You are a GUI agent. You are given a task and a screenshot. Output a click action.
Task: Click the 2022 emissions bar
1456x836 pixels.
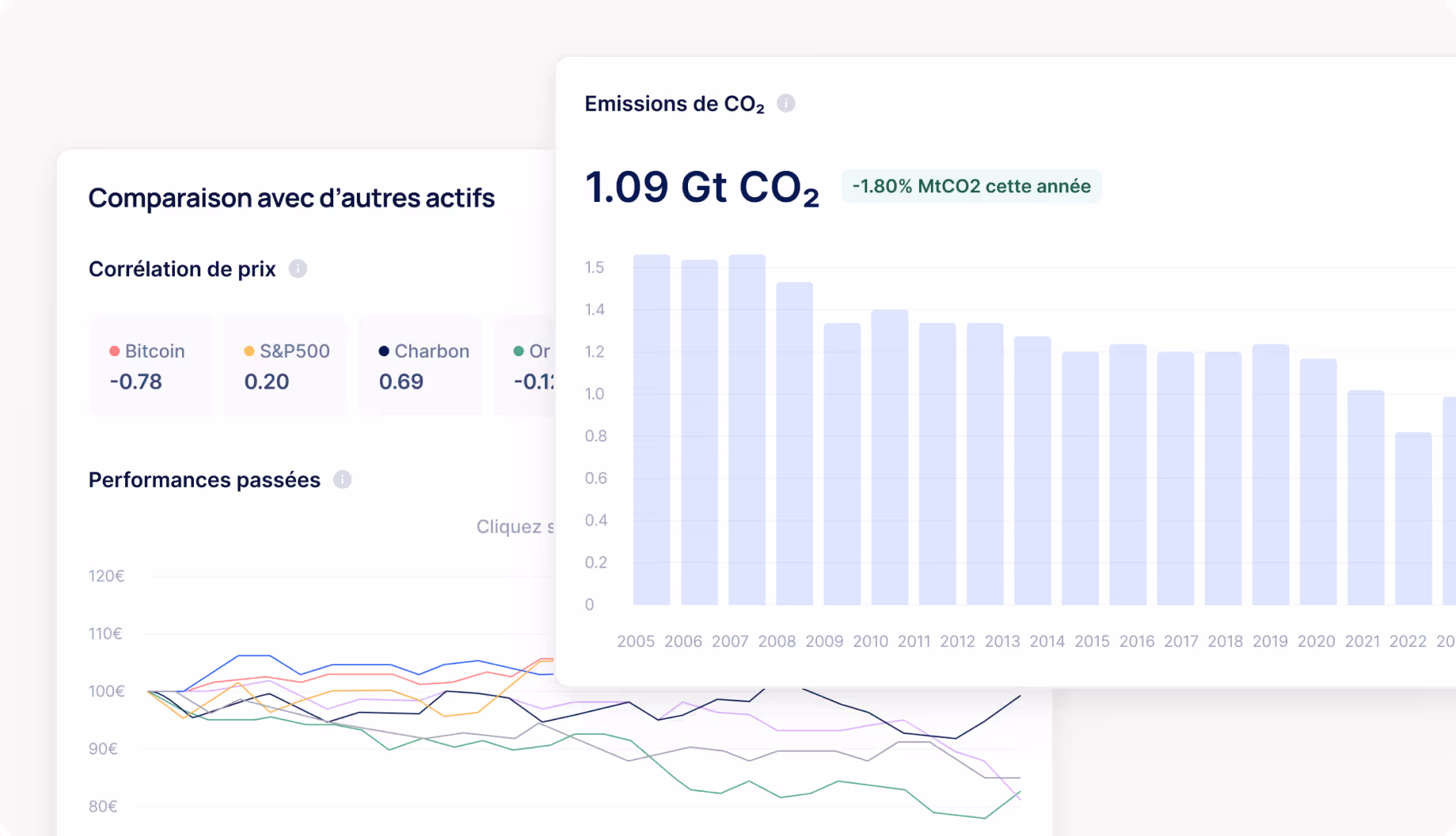(1413, 519)
